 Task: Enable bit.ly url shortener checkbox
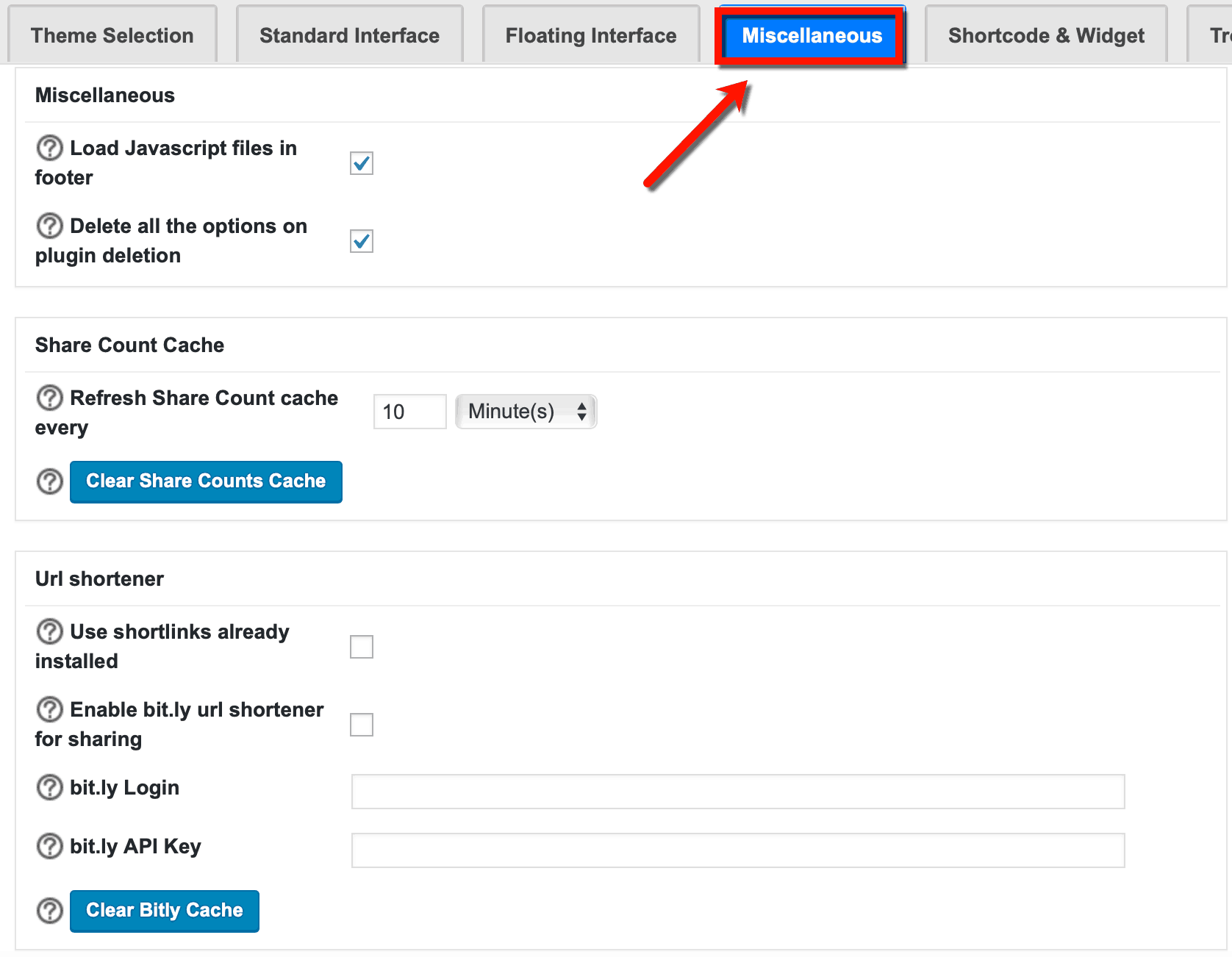click(x=362, y=725)
